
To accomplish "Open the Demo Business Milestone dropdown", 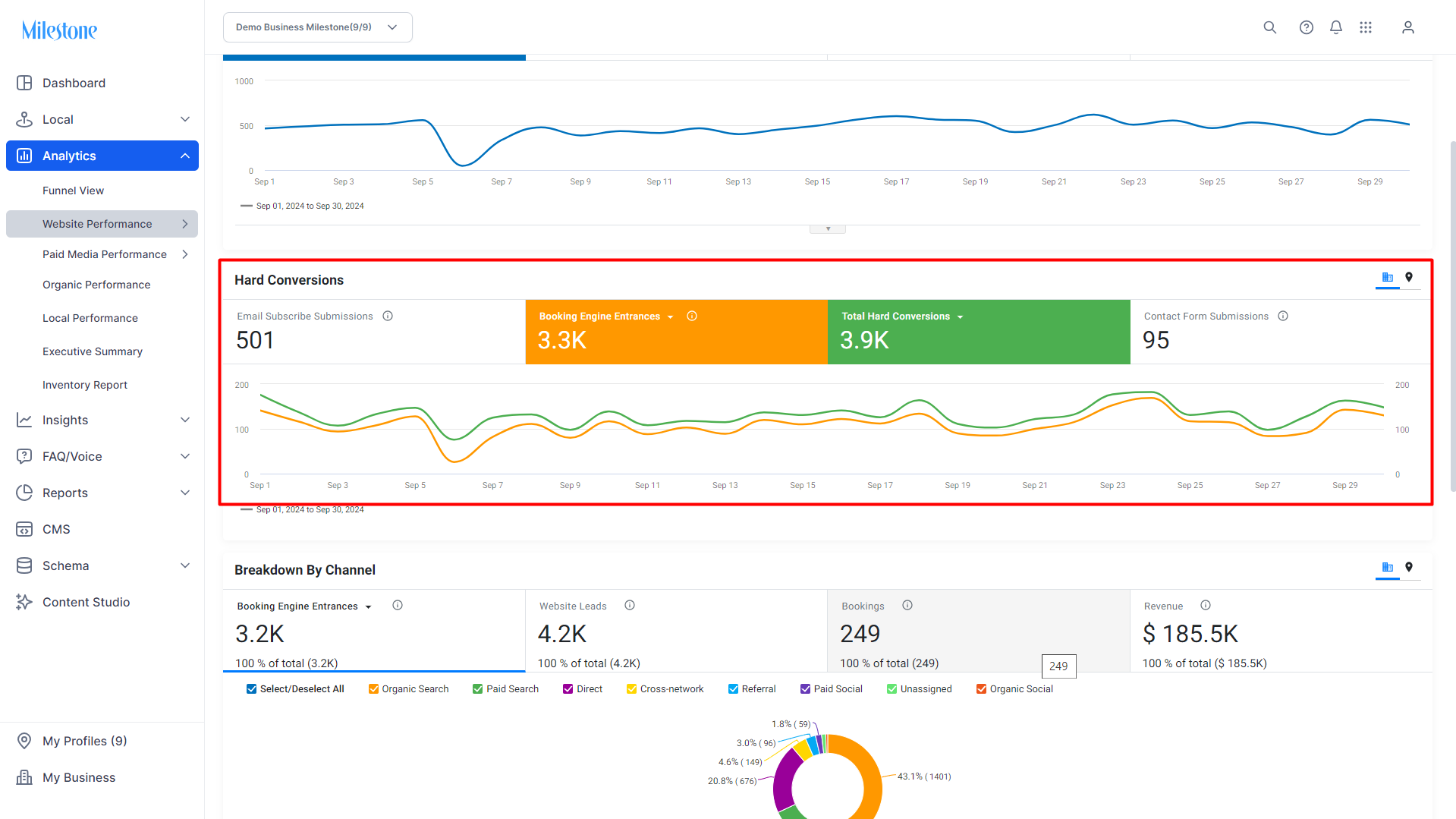I will coord(317,27).
